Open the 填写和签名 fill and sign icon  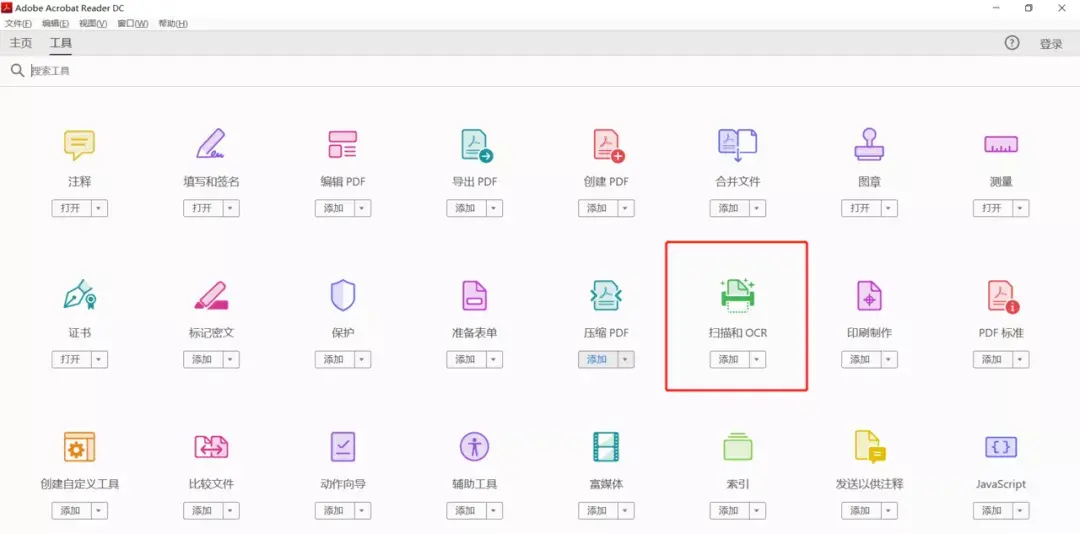click(211, 144)
